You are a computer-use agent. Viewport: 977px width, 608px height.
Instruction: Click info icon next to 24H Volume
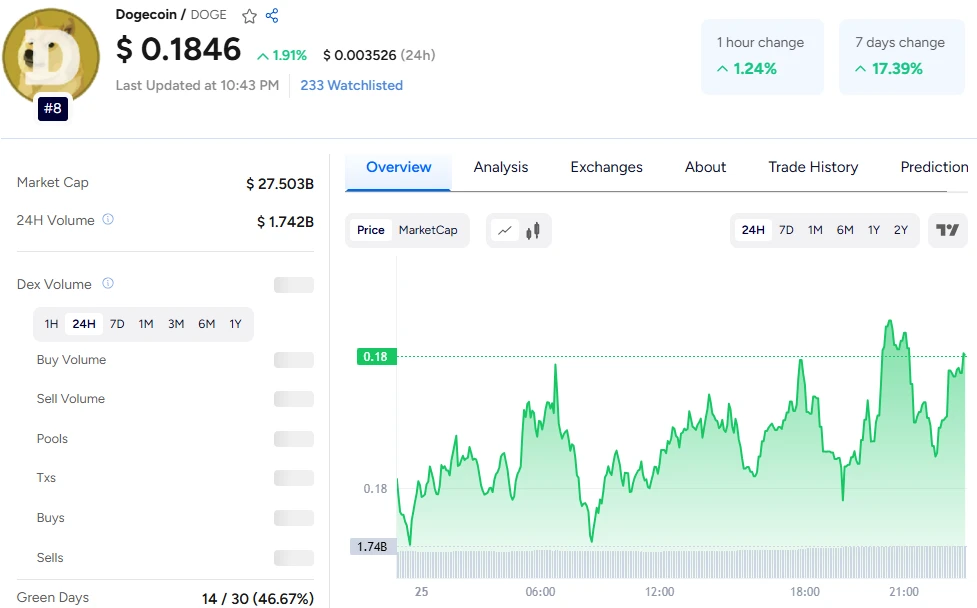[x=108, y=219]
